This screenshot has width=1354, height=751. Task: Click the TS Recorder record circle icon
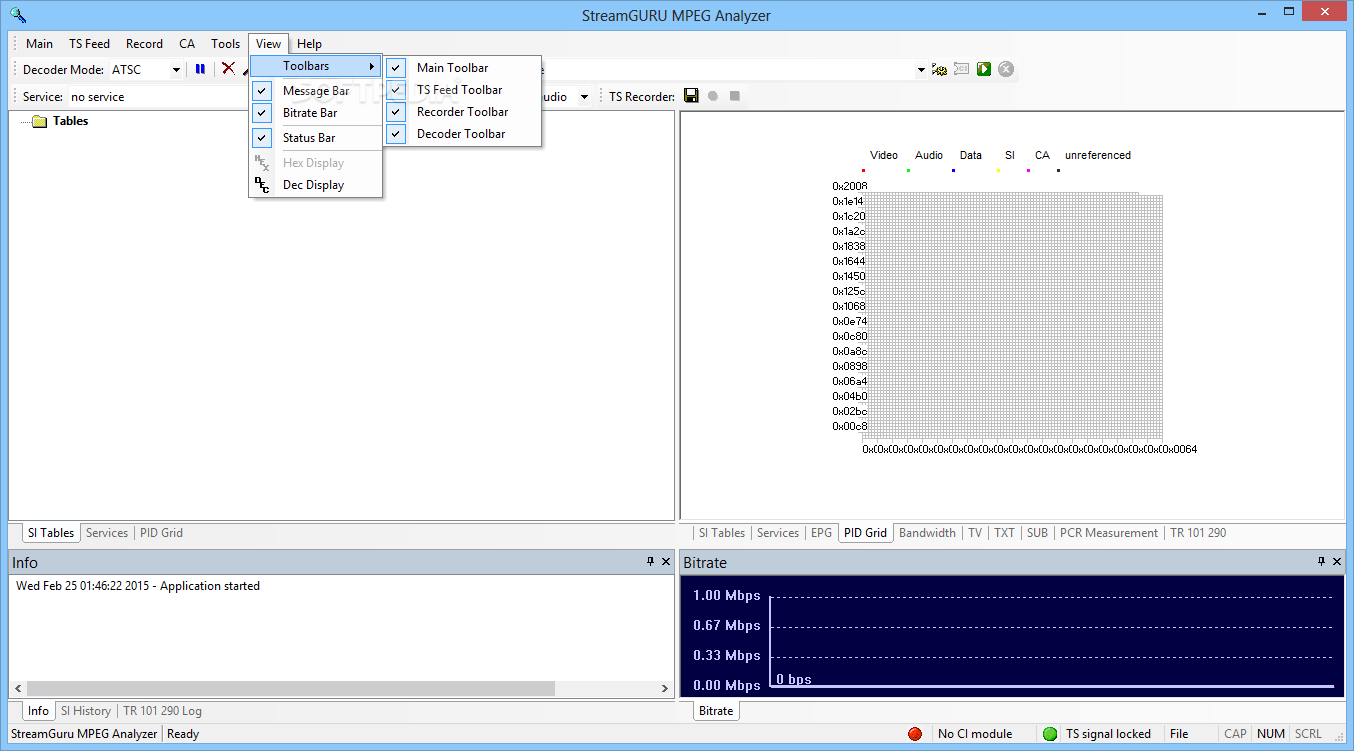click(x=713, y=96)
